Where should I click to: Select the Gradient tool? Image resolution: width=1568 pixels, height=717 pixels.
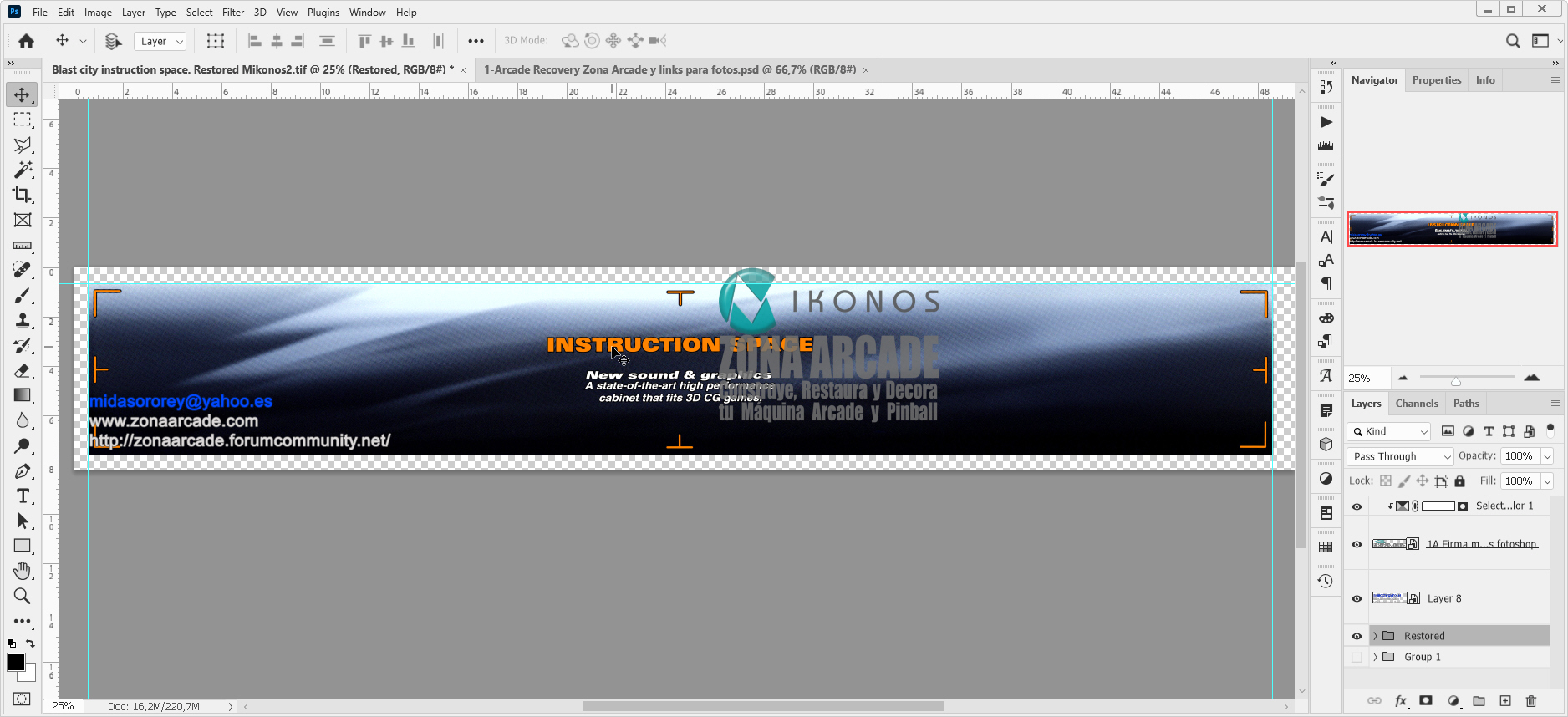22,395
